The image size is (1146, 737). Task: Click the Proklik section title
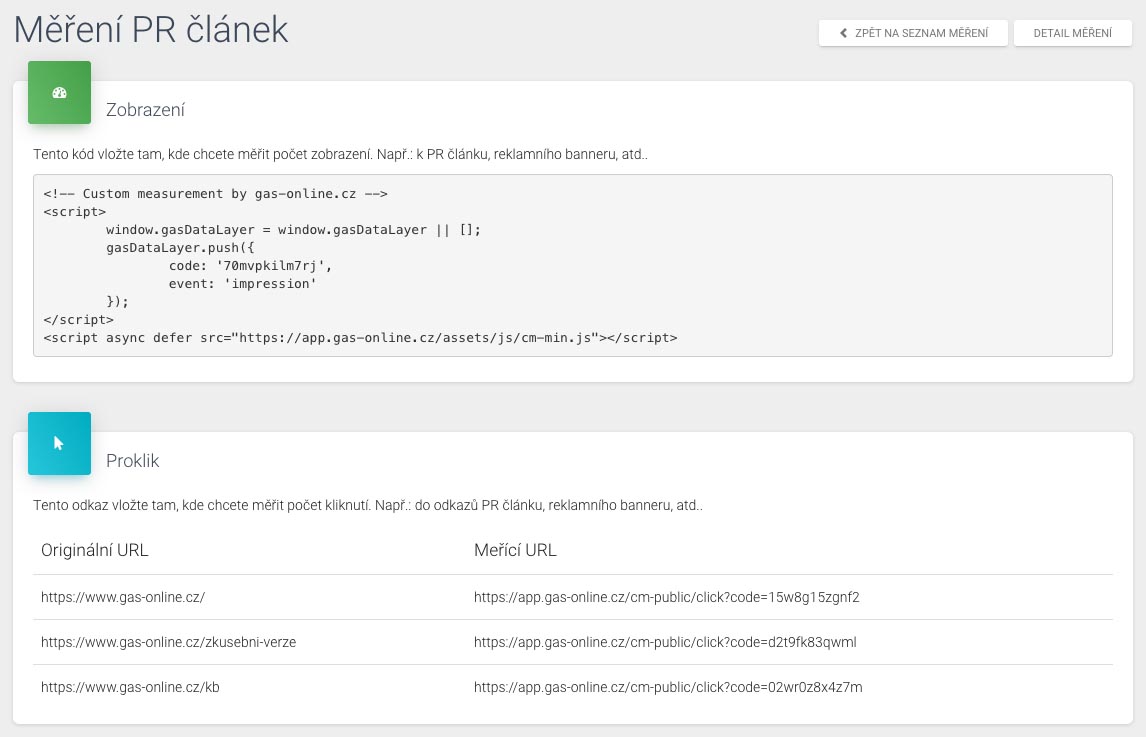click(132, 461)
